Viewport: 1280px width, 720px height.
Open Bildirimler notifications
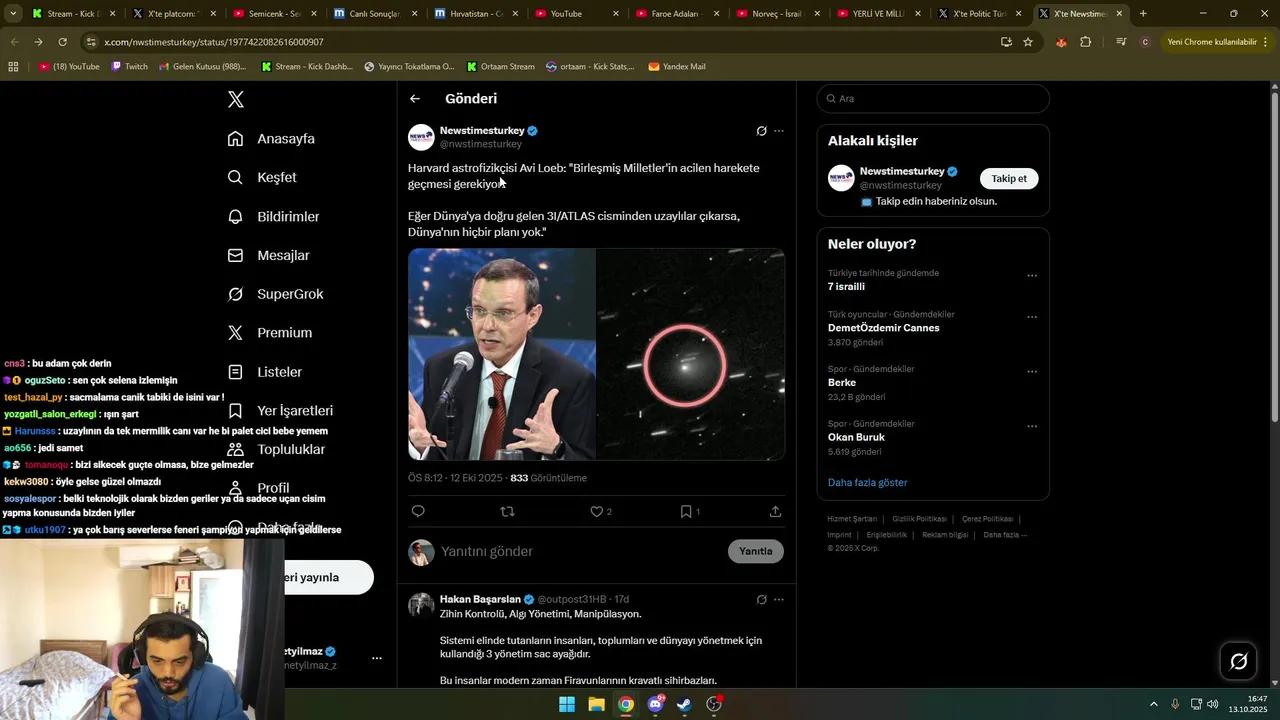(273, 216)
